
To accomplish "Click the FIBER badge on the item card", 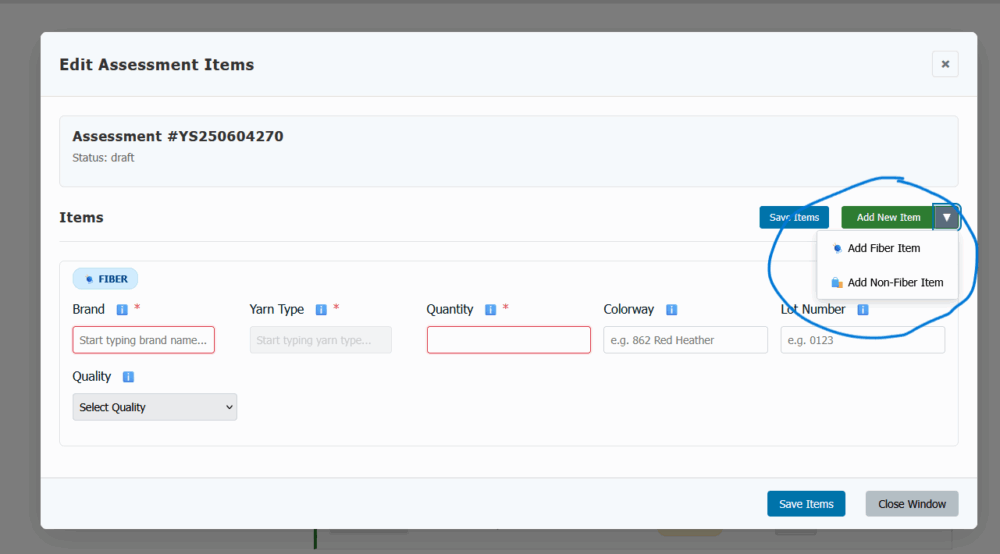I will click(x=105, y=279).
